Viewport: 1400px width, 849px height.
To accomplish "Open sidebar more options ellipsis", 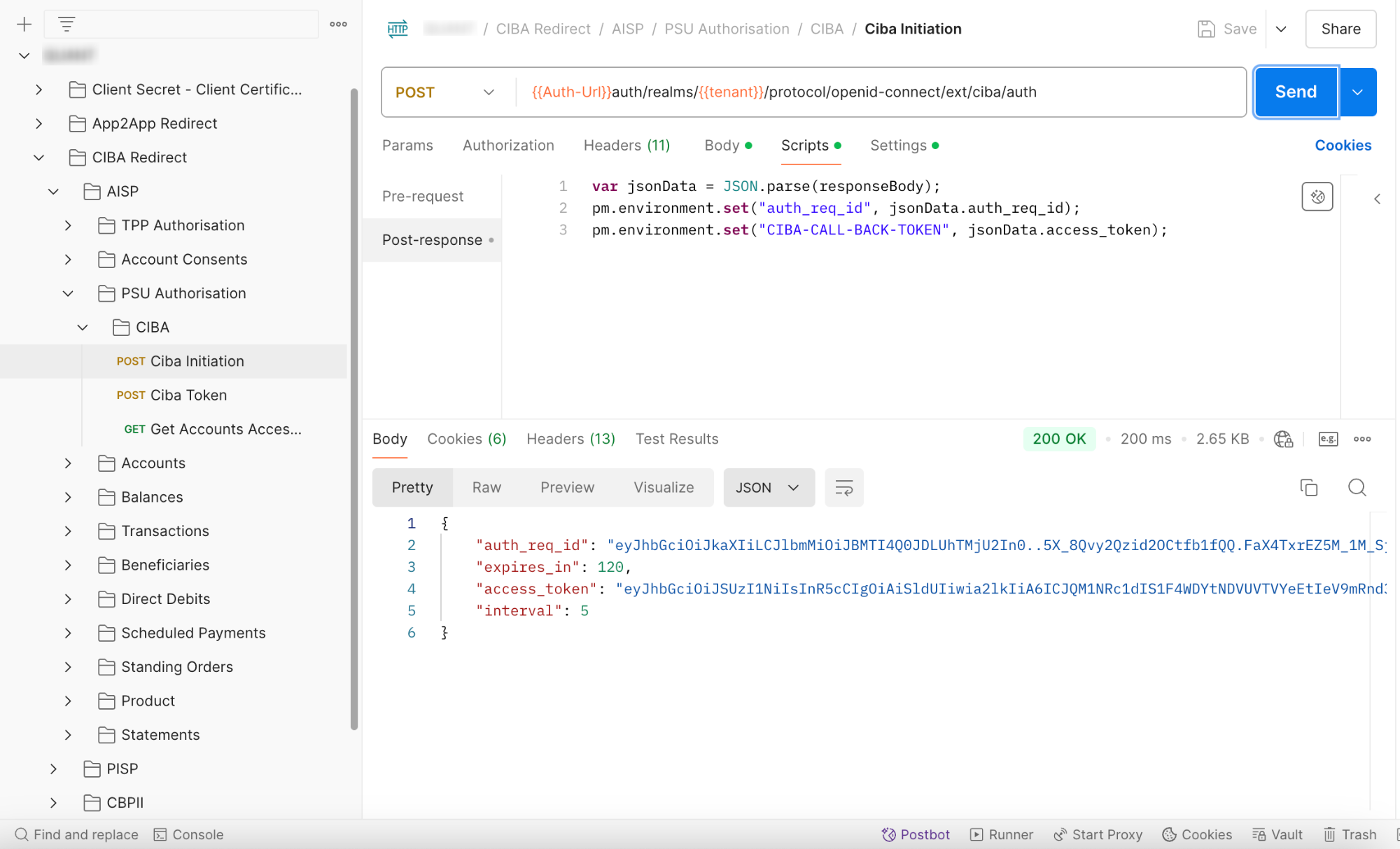I will [x=339, y=24].
